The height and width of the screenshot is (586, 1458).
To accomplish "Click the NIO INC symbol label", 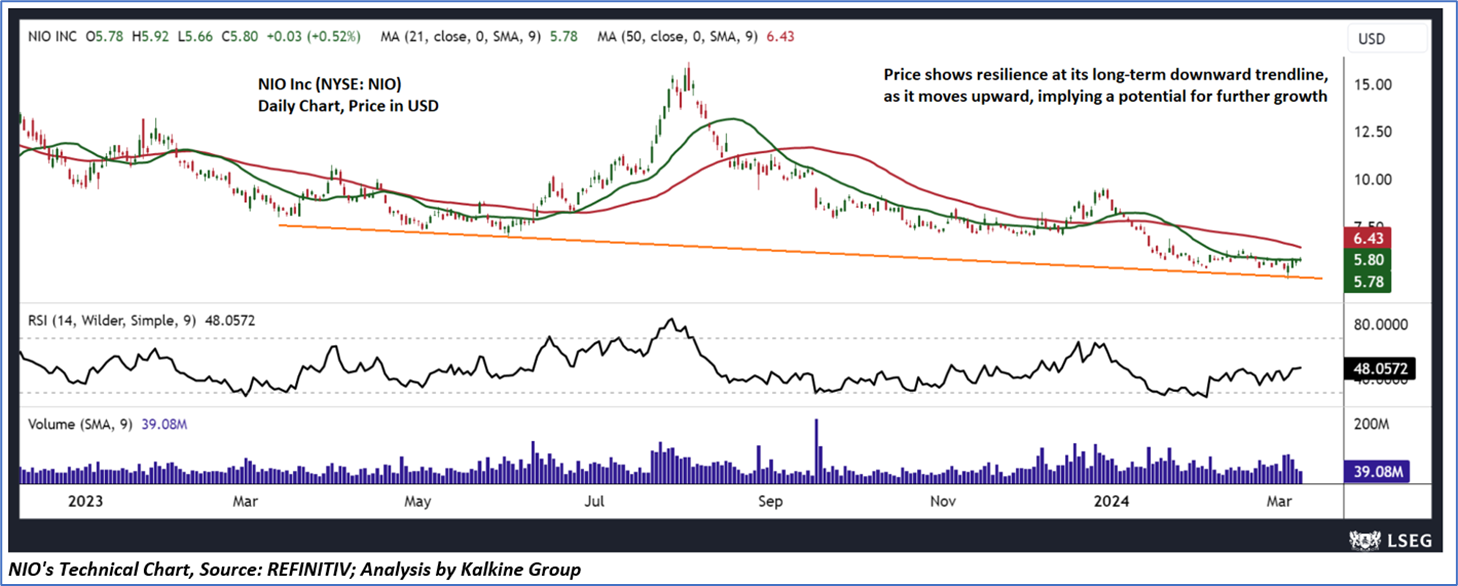I will click(x=50, y=36).
